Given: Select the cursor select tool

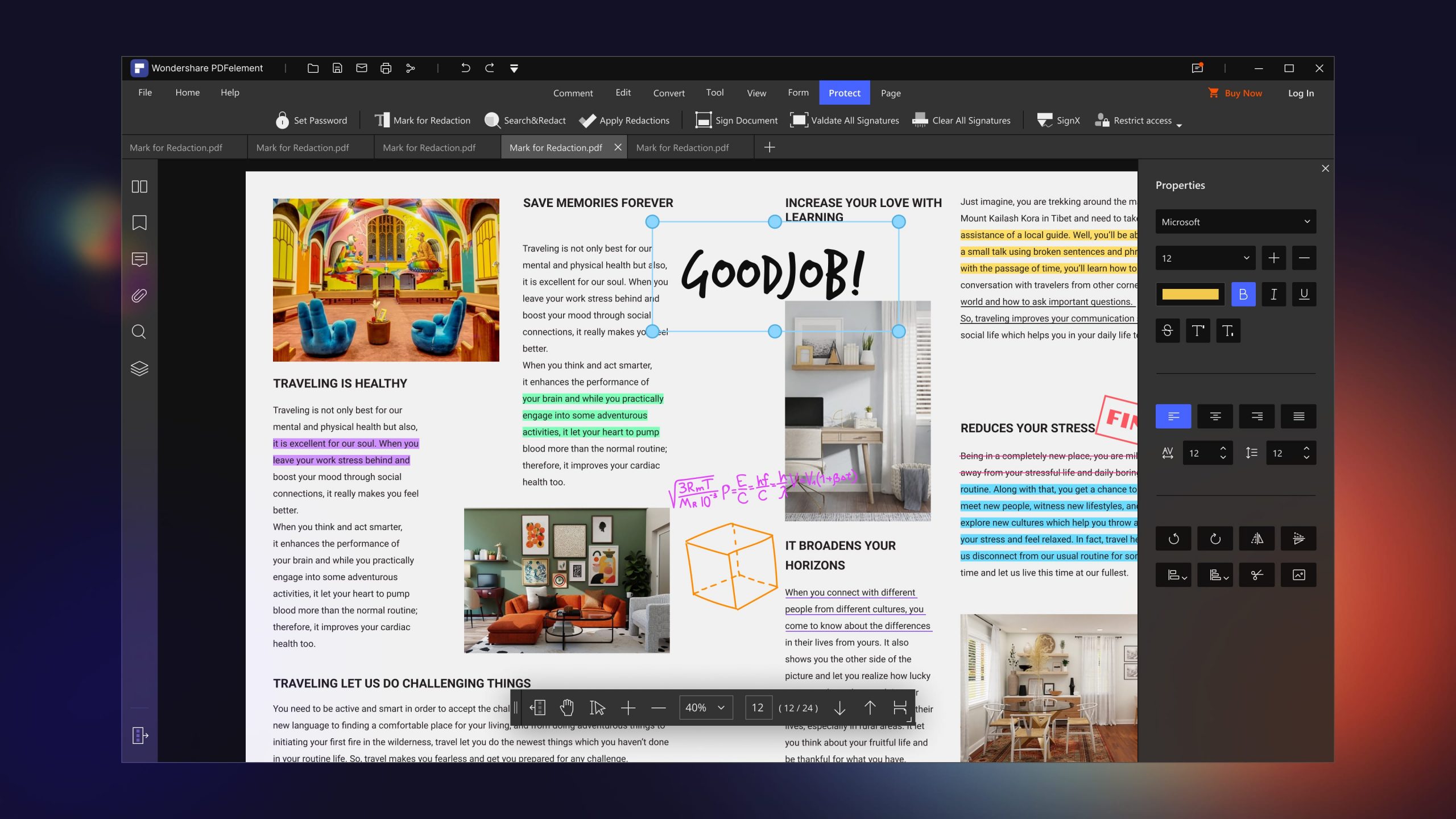Looking at the screenshot, I should coord(597,708).
